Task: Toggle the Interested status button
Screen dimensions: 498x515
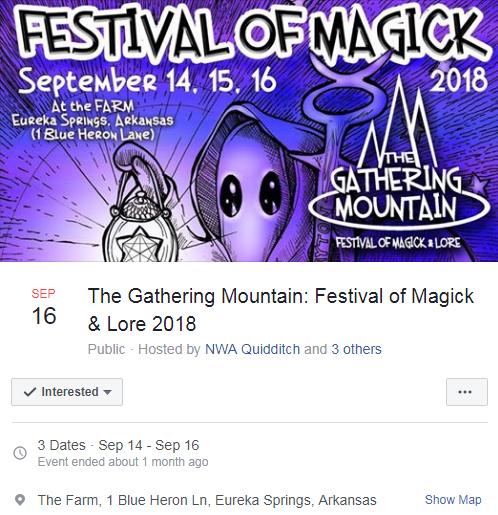Action: pyautogui.click(x=67, y=392)
